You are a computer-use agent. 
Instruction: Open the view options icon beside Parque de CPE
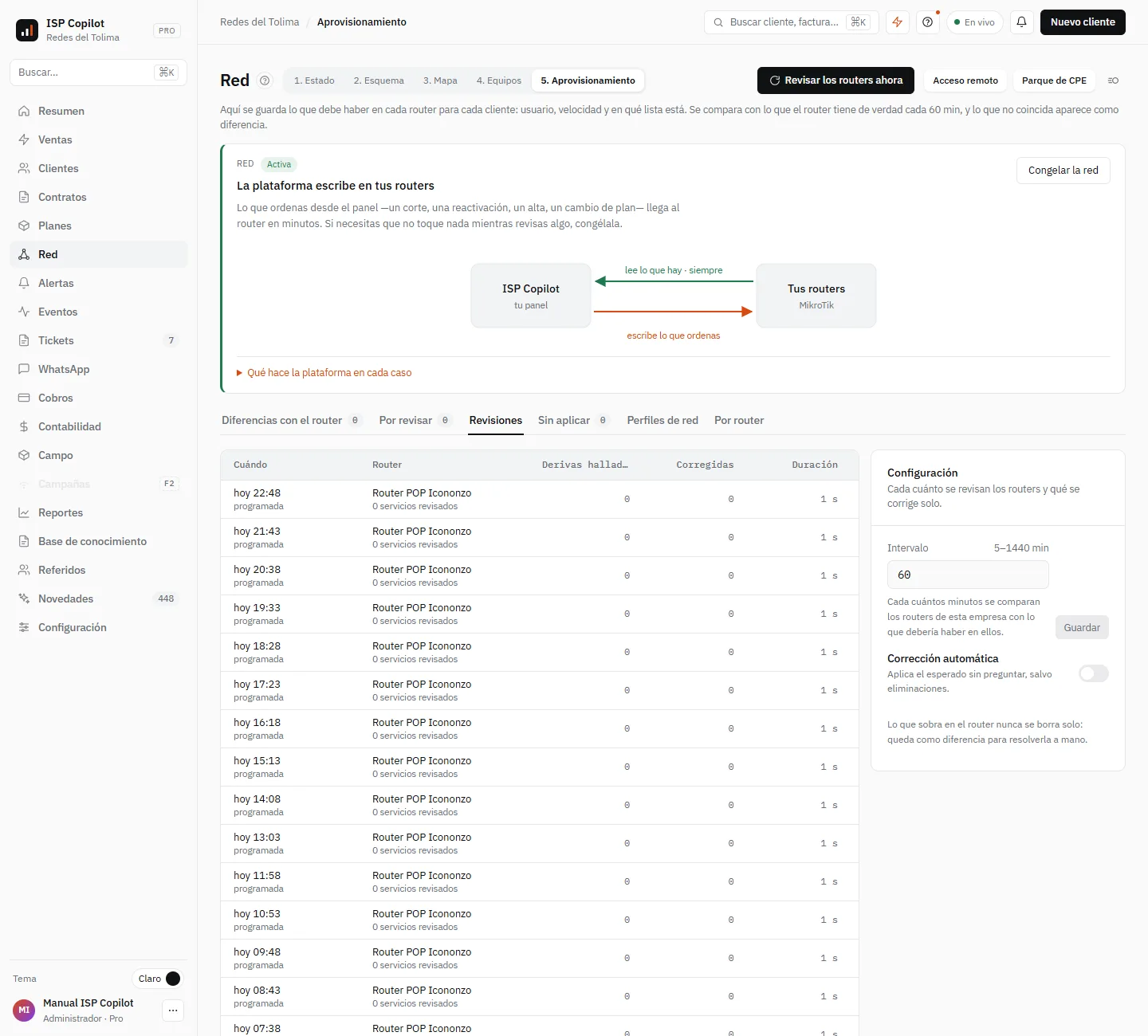tap(1113, 80)
